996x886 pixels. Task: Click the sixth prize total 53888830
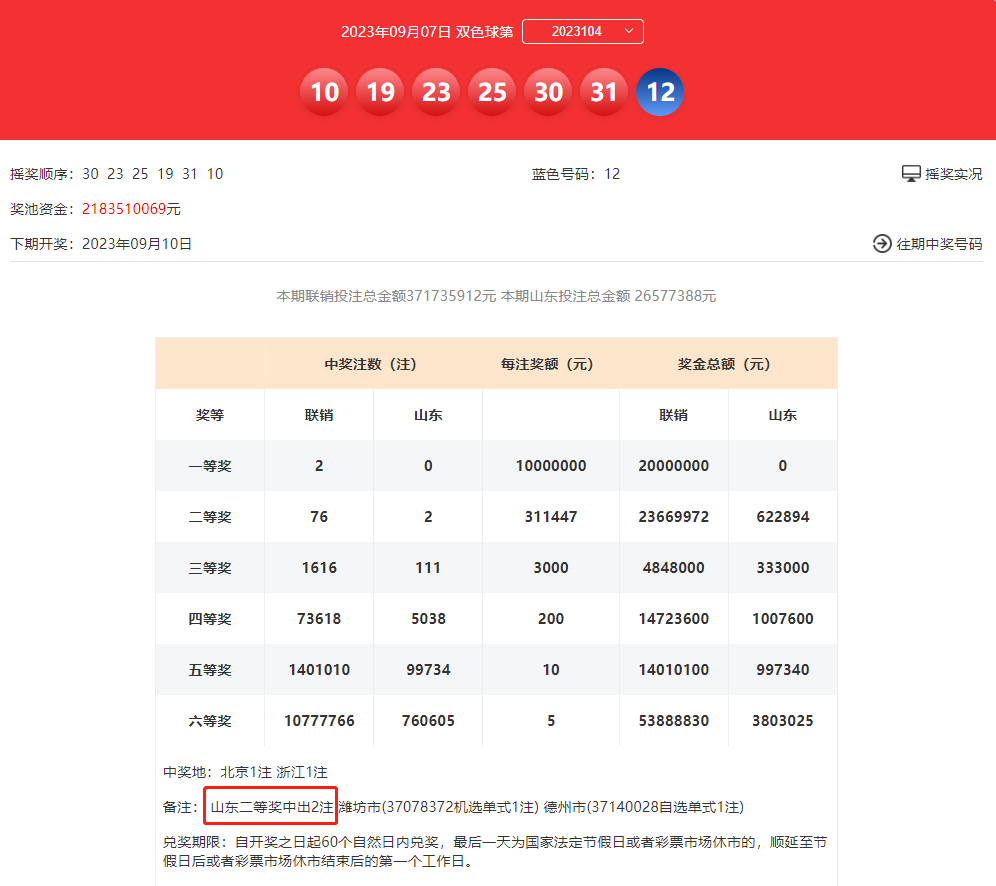(673, 721)
